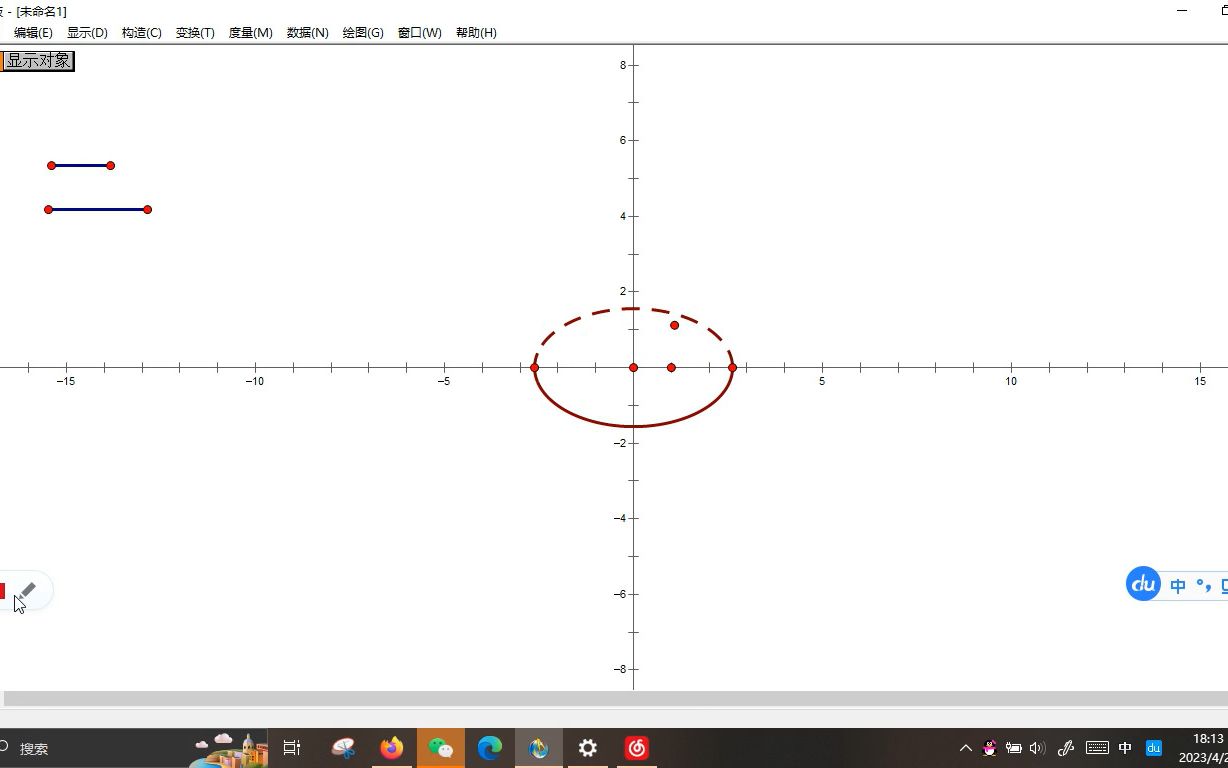The width and height of the screenshot is (1228, 768).
Task: Open Microsoft Edge from the taskbar
Action: click(x=490, y=748)
